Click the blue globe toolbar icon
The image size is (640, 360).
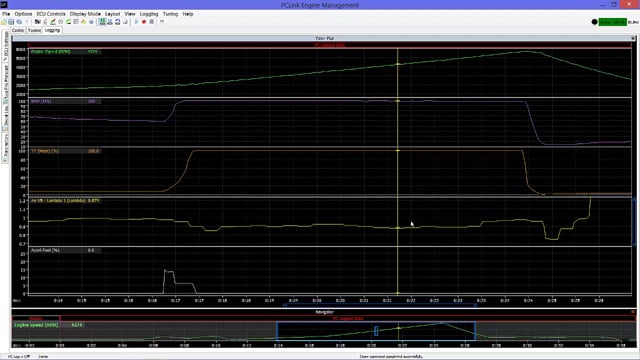[x=91, y=22]
